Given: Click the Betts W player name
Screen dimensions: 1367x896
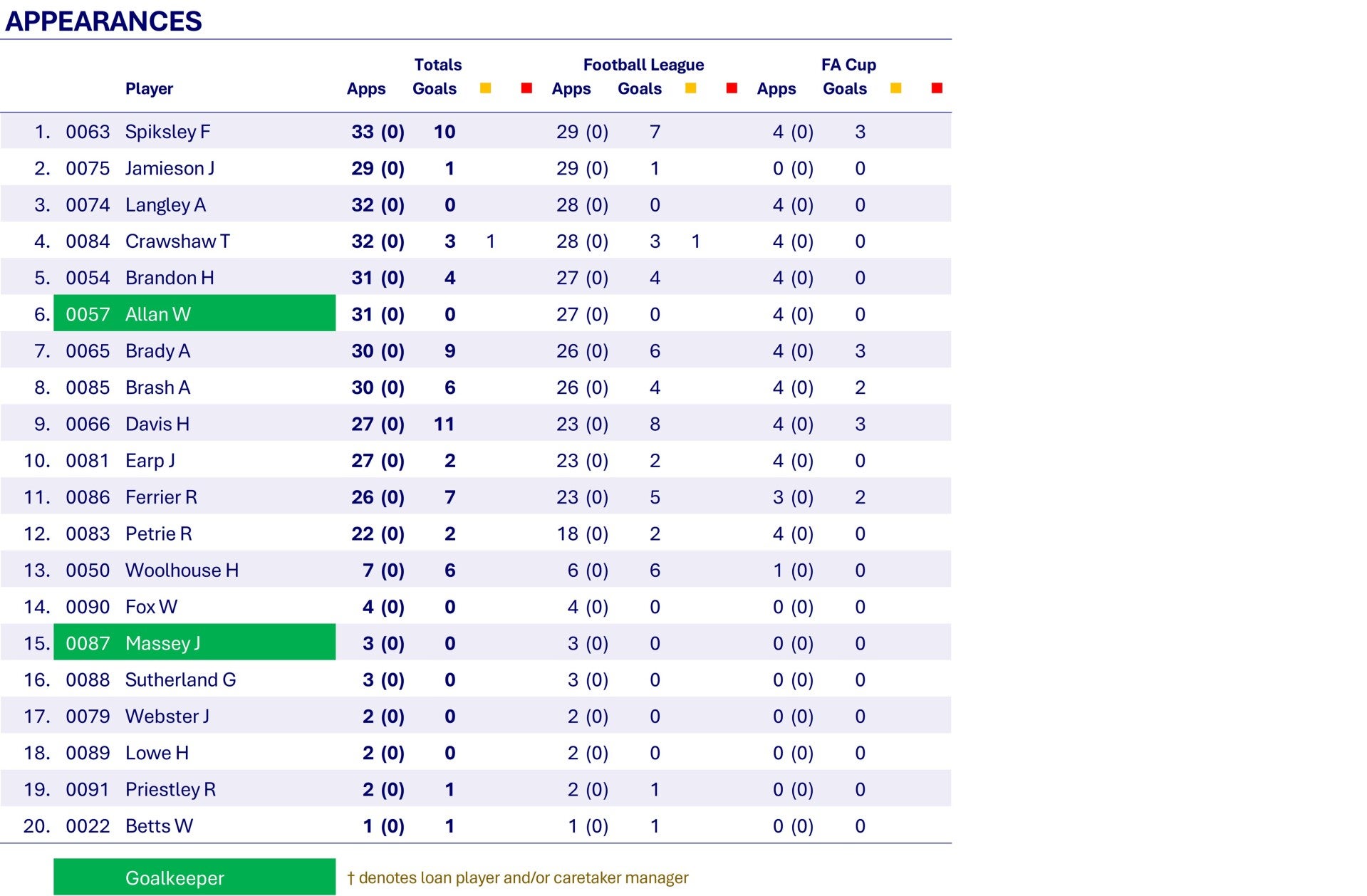Looking at the screenshot, I should tap(159, 826).
